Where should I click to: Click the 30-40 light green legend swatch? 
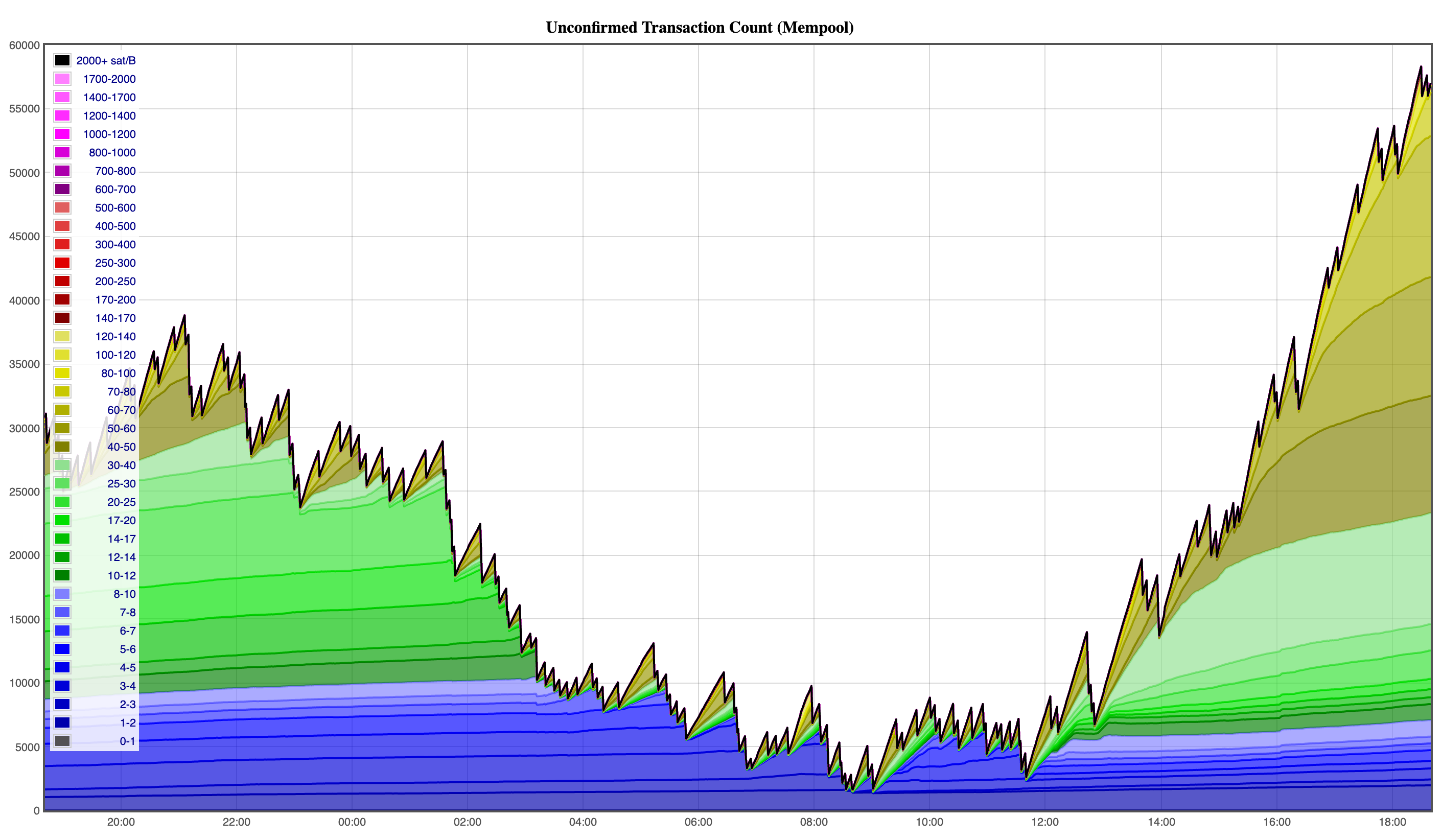click(62, 465)
